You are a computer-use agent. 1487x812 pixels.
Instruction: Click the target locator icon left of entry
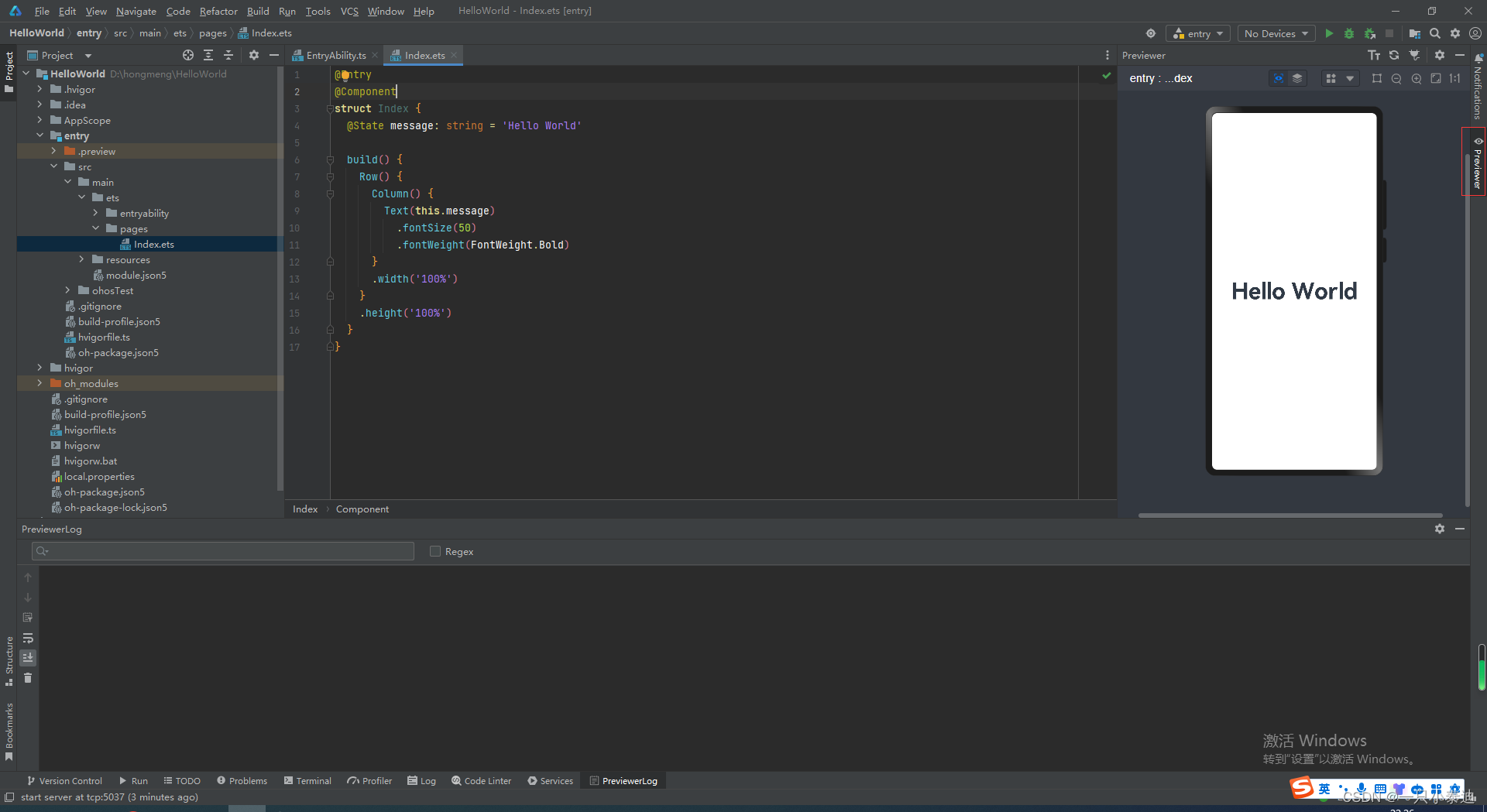click(x=1151, y=33)
